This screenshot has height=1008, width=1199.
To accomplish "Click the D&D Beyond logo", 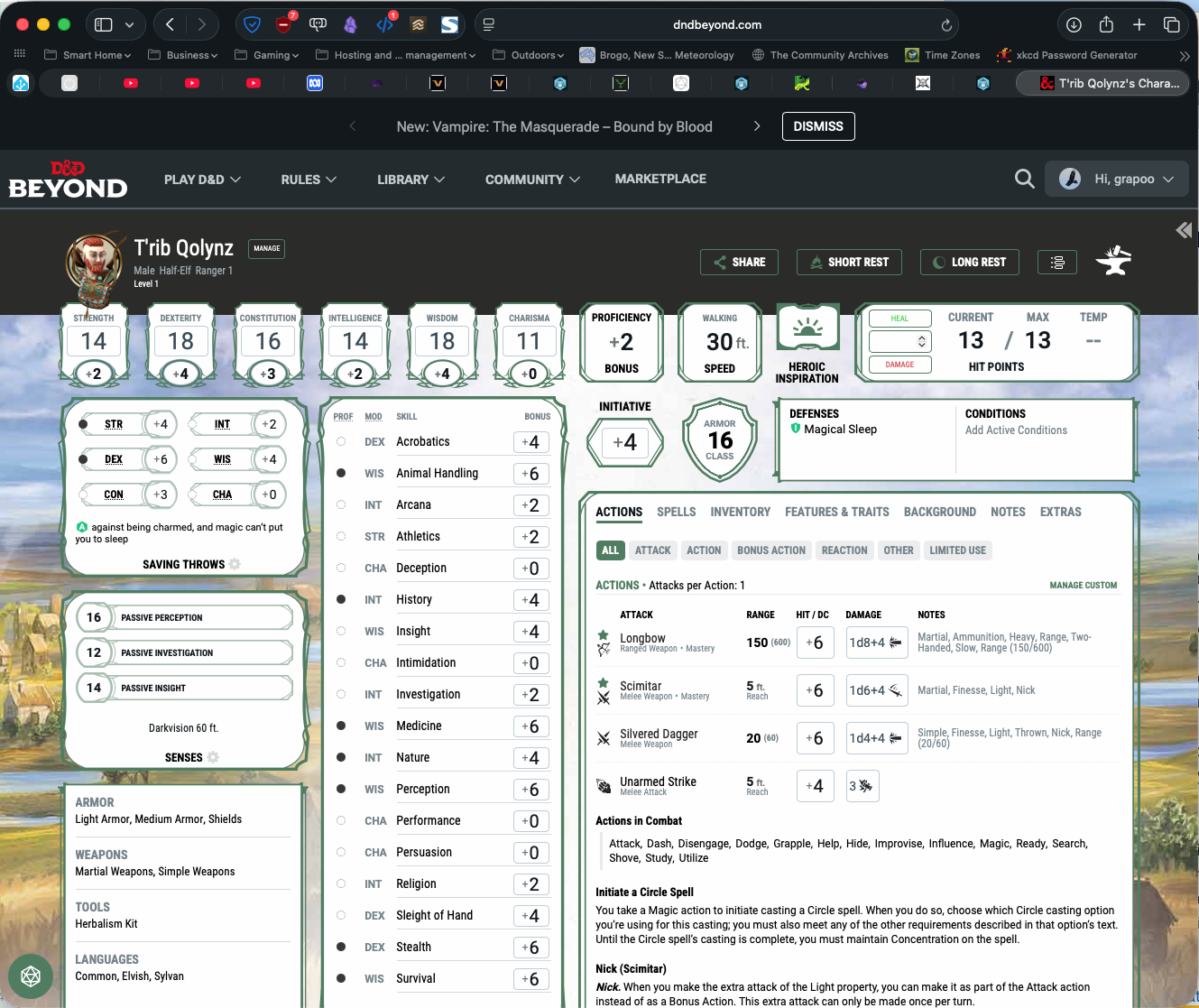I will coord(68,180).
